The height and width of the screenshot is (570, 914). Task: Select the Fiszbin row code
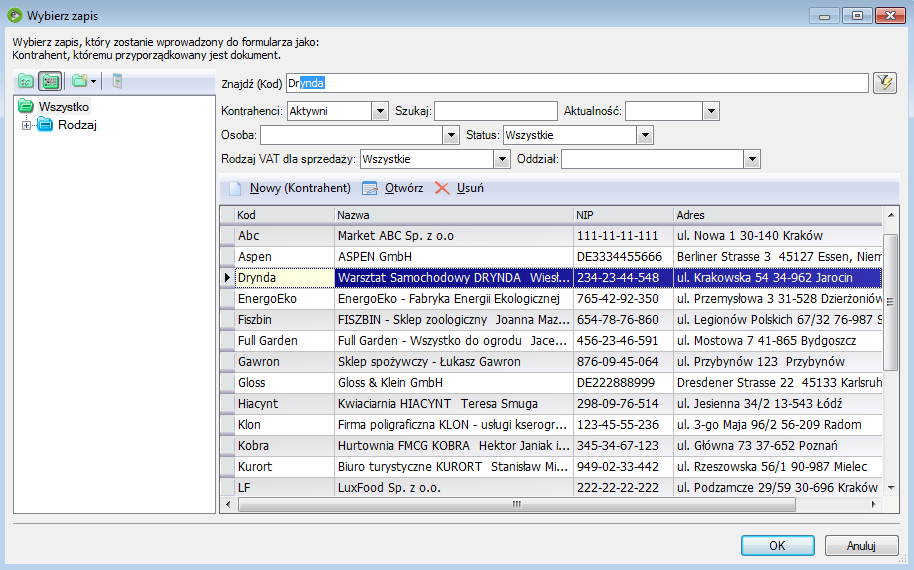pyautogui.click(x=284, y=319)
